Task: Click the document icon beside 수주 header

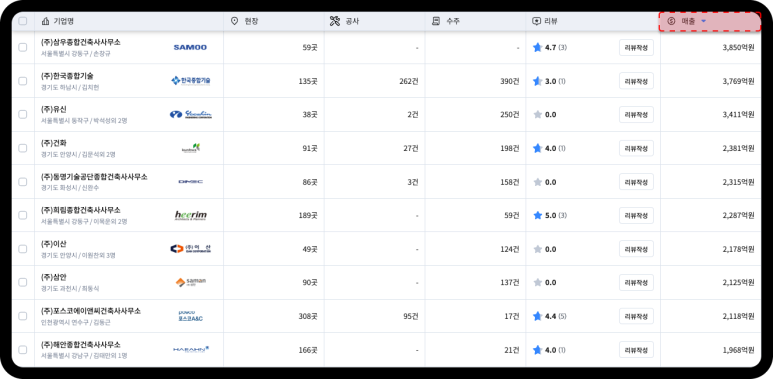Action: coord(436,21)
